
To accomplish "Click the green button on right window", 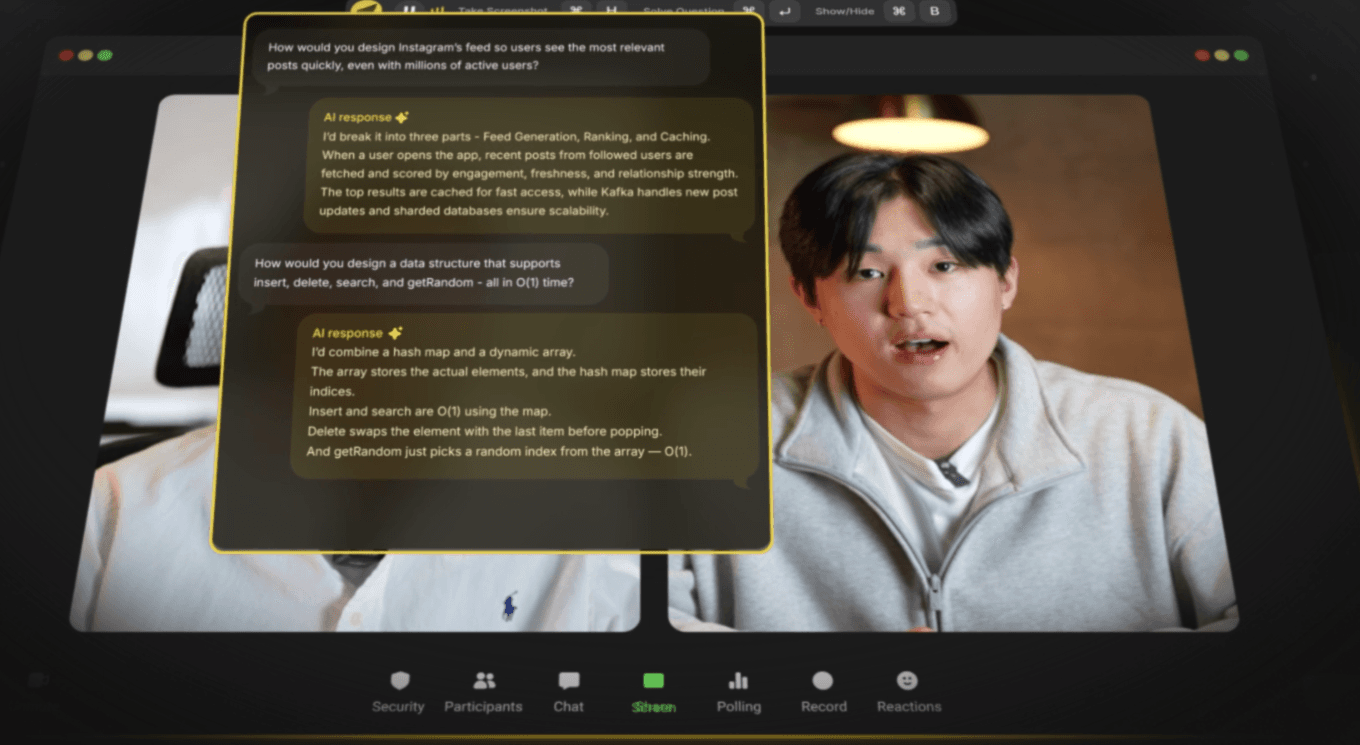I will [x=1241, y=55].
